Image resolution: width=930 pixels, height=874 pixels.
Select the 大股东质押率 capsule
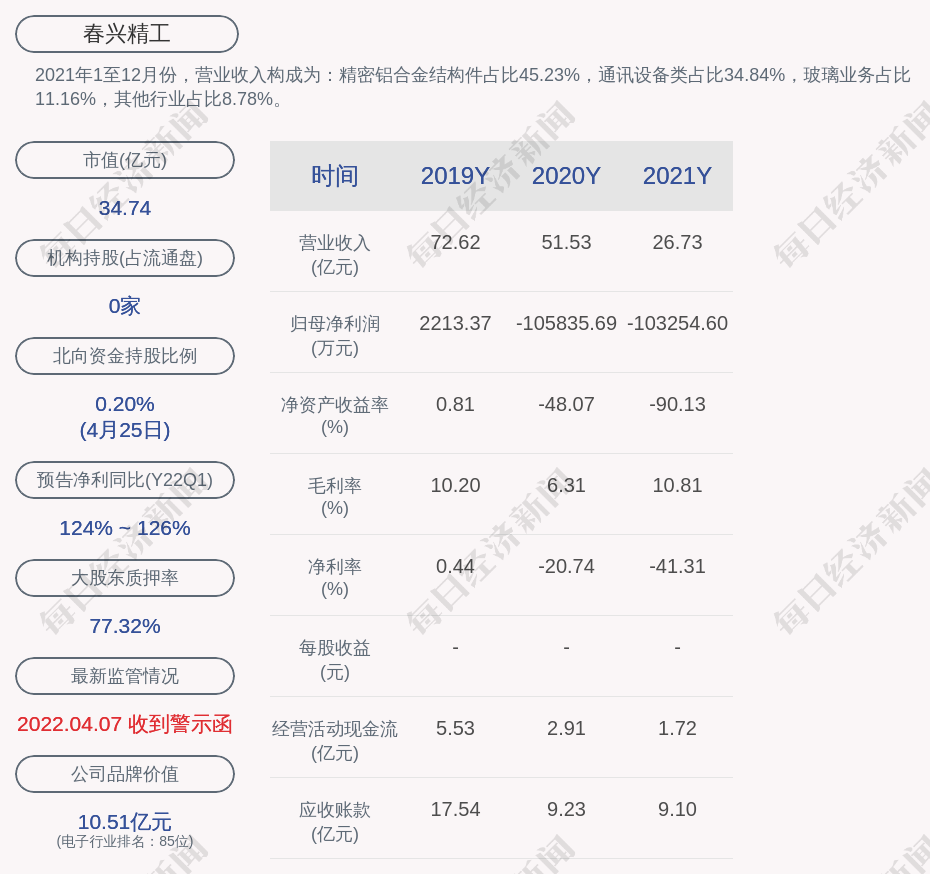click(125, 578)
